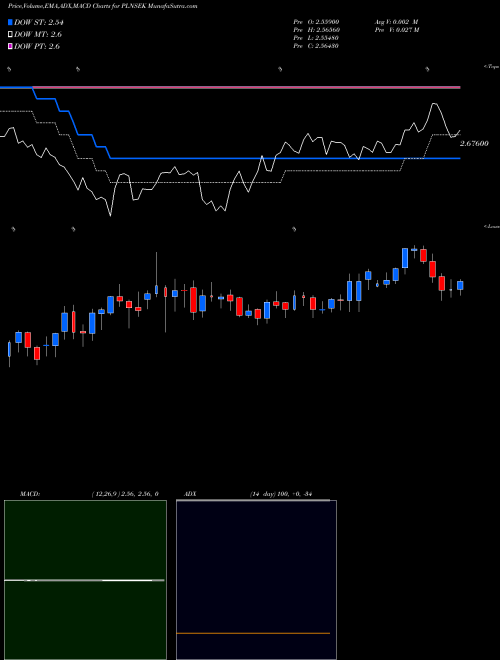The image size is (500, 660).
Task: Click the magenta DOW PT legend swatch
Action: tap(10, 46)
